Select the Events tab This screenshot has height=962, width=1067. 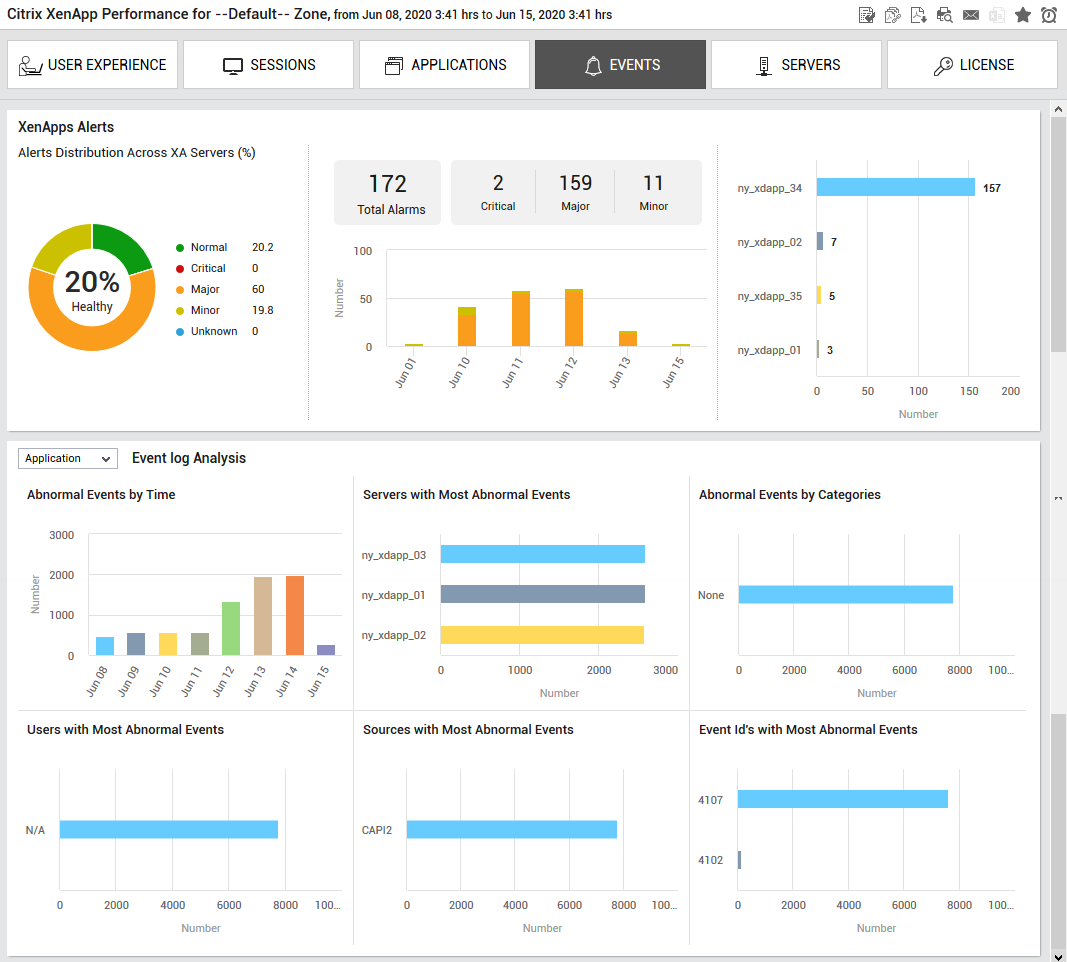coord(621,65)
